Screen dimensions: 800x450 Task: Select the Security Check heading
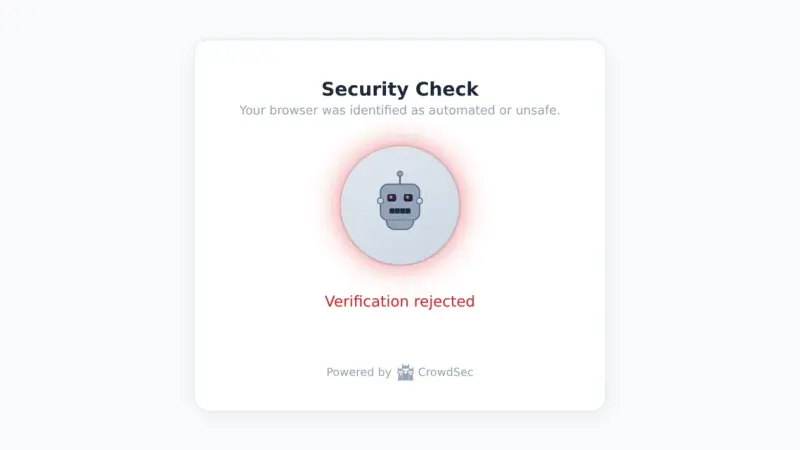point(400,89)
